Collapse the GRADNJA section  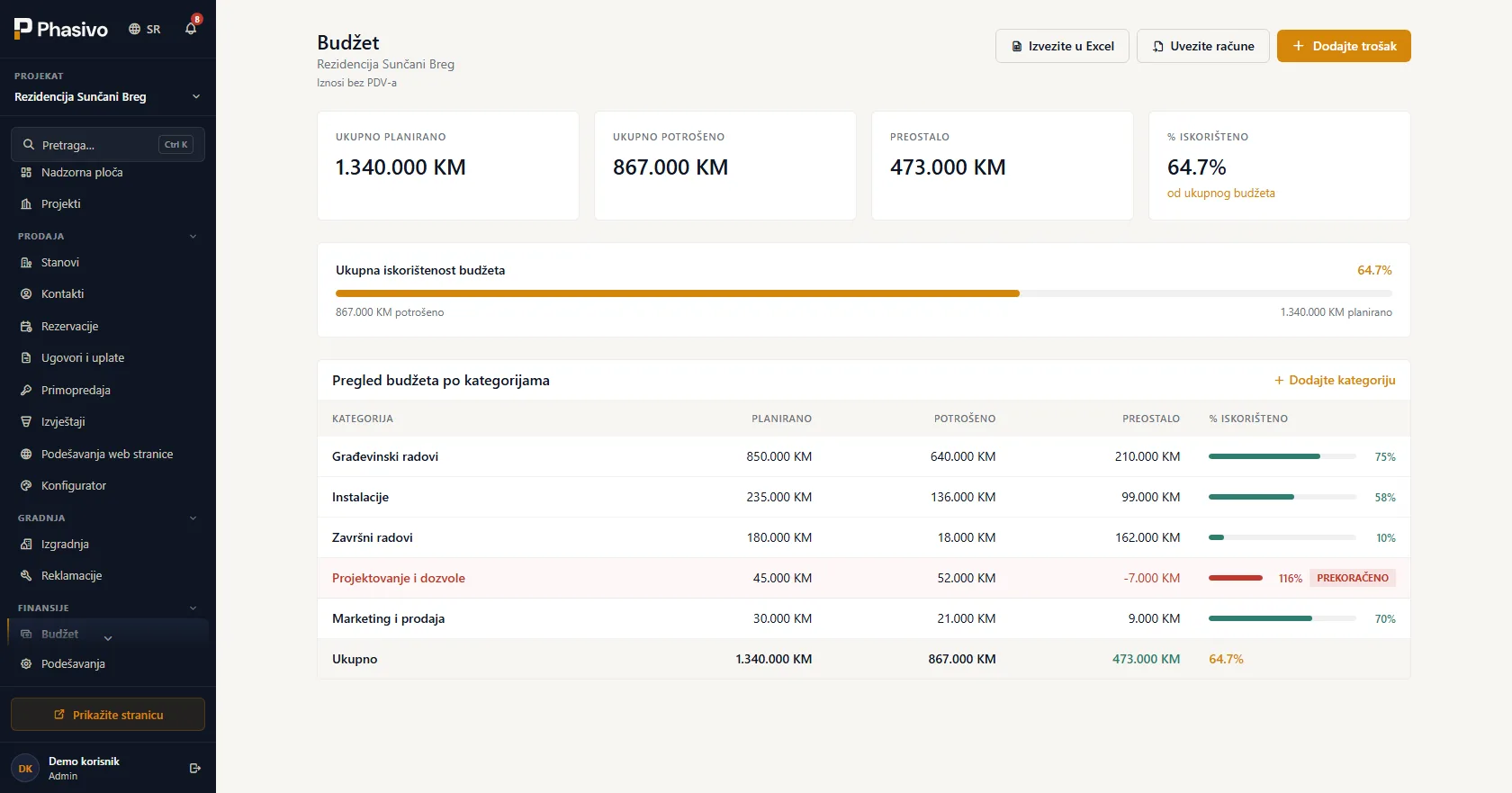point(193,518)
